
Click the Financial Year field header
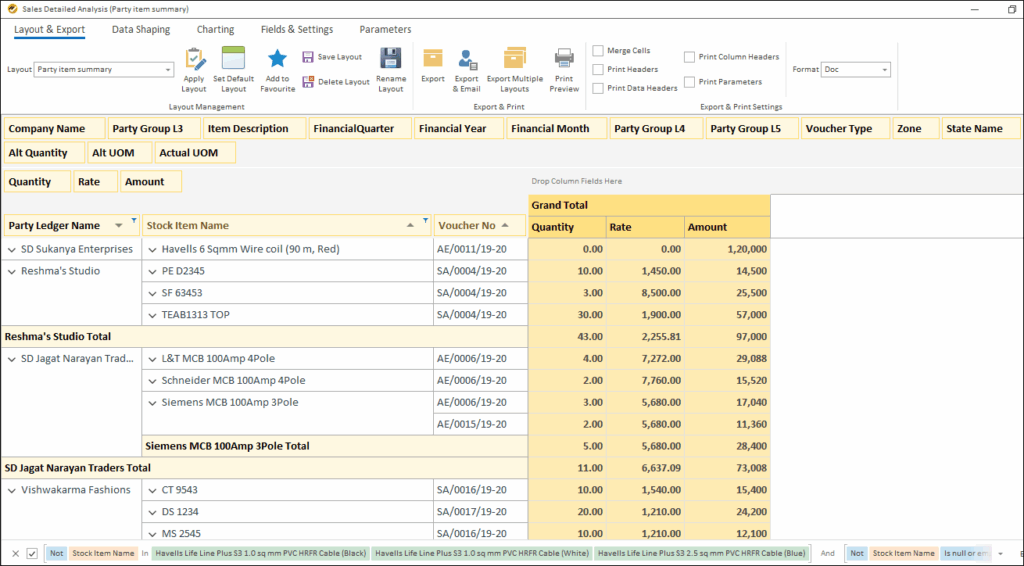tap(453, 129)
